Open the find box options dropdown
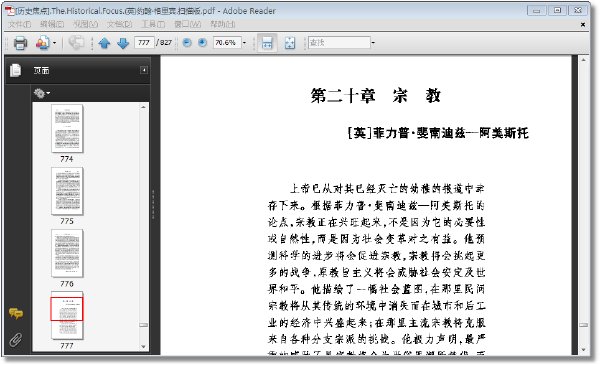The image size is (600, 366). (x=373, y=42)
